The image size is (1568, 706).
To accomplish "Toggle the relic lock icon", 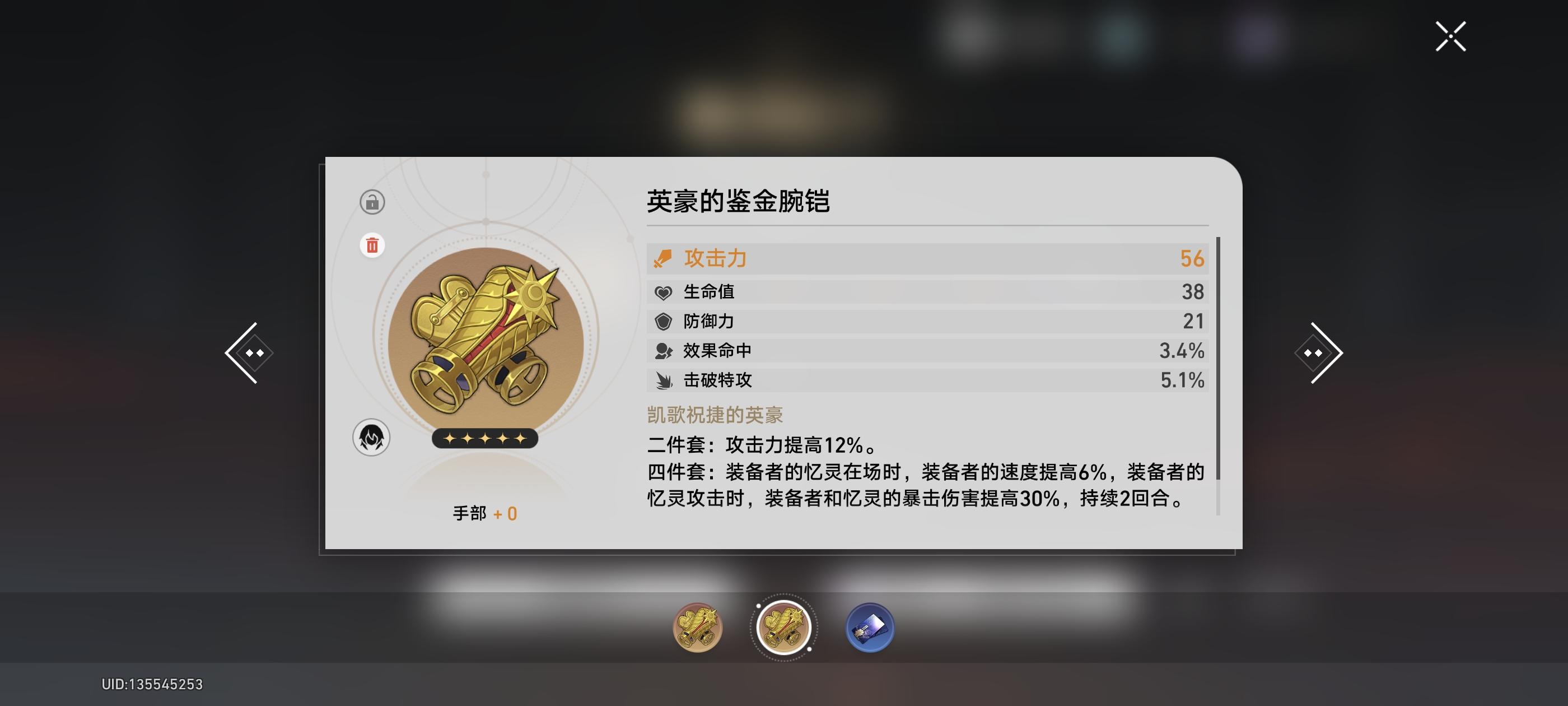I will pyautogui.click(x=372, y=202).
